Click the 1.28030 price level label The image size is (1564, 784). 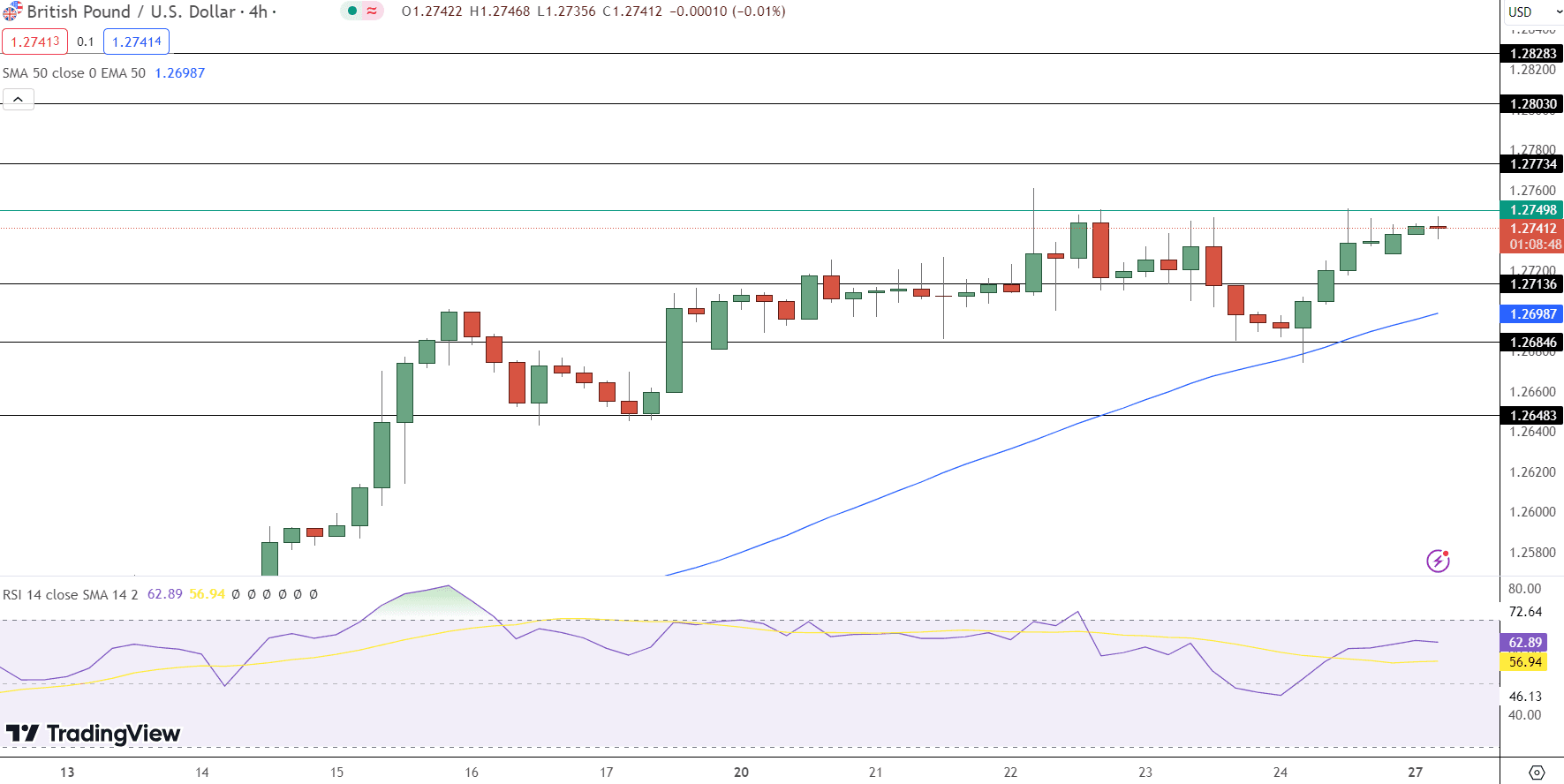(1532, 104)
